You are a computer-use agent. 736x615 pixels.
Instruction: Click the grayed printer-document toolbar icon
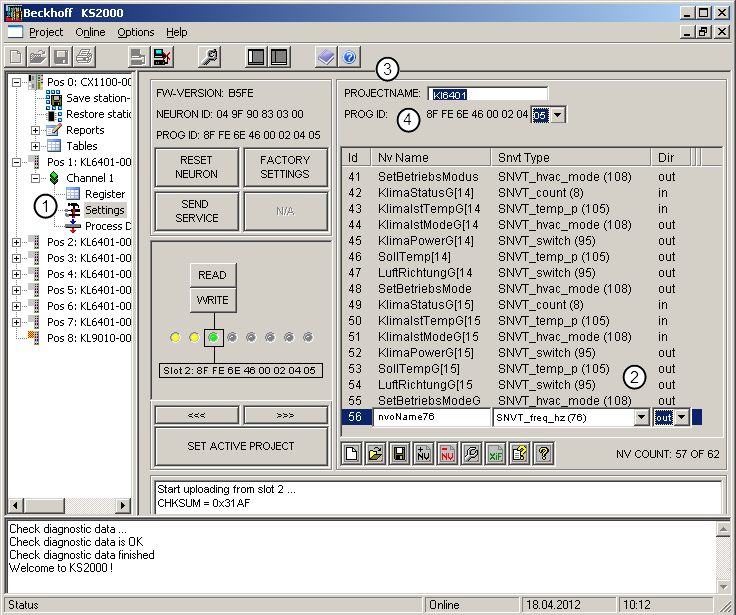coord(139,57)
